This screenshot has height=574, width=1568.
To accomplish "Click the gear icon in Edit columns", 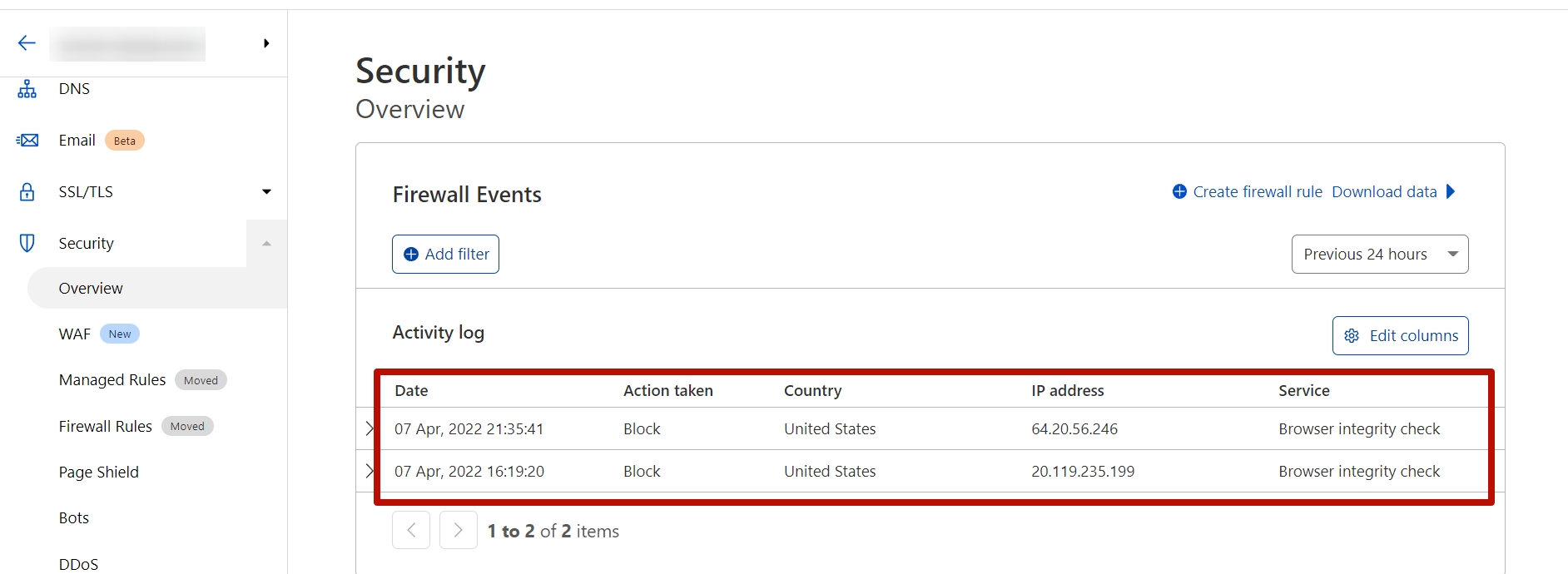I will coord(1352,335).
